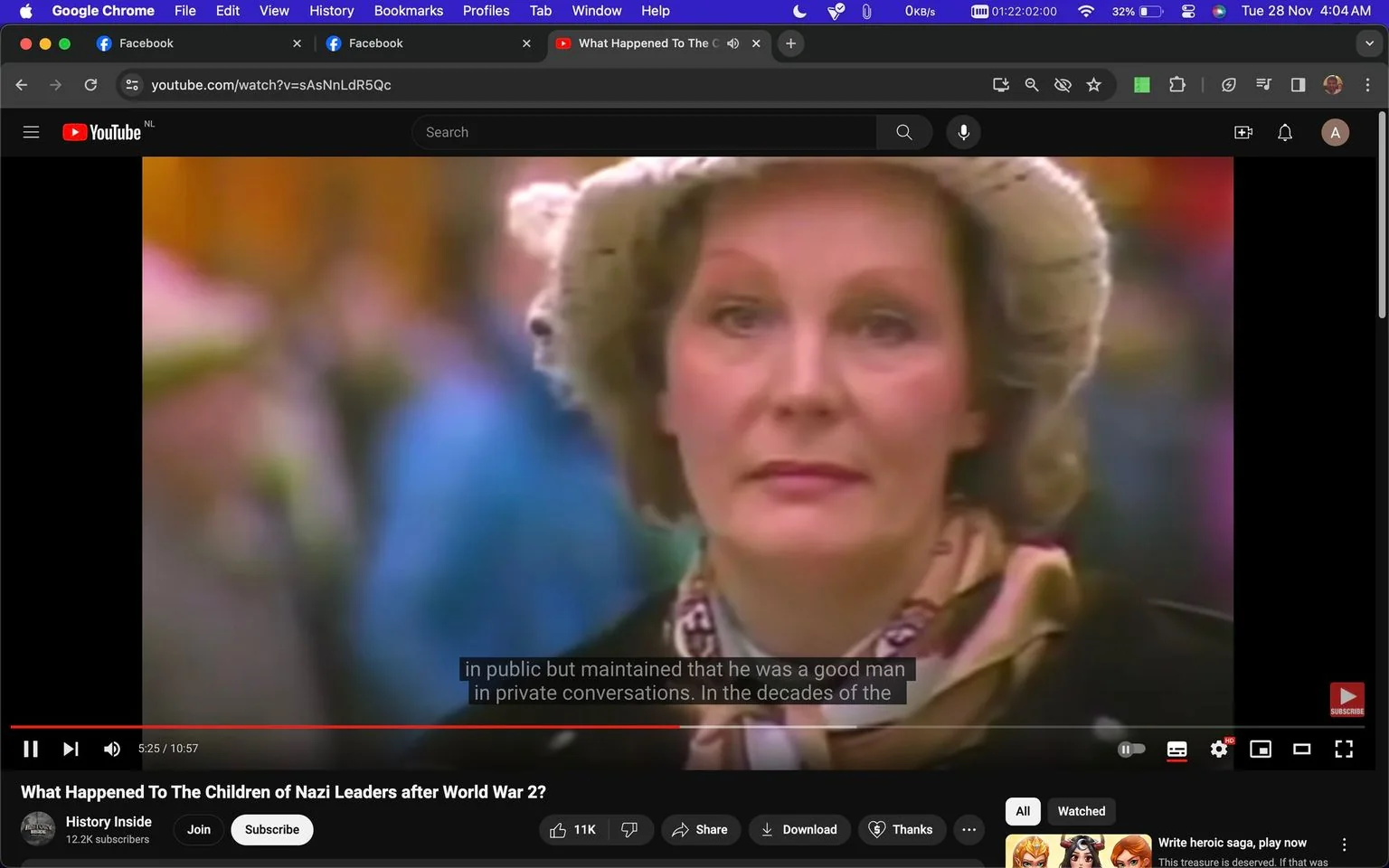Screen dimensions: 1389x868
Task: Open a new browser tab
Action: [x=790, y=43]
